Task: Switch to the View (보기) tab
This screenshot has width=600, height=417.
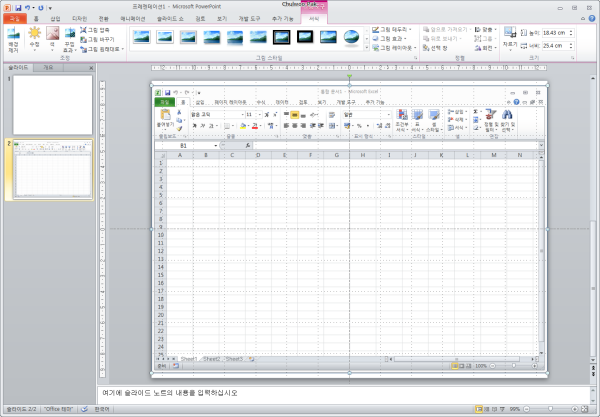Action: 222,18
